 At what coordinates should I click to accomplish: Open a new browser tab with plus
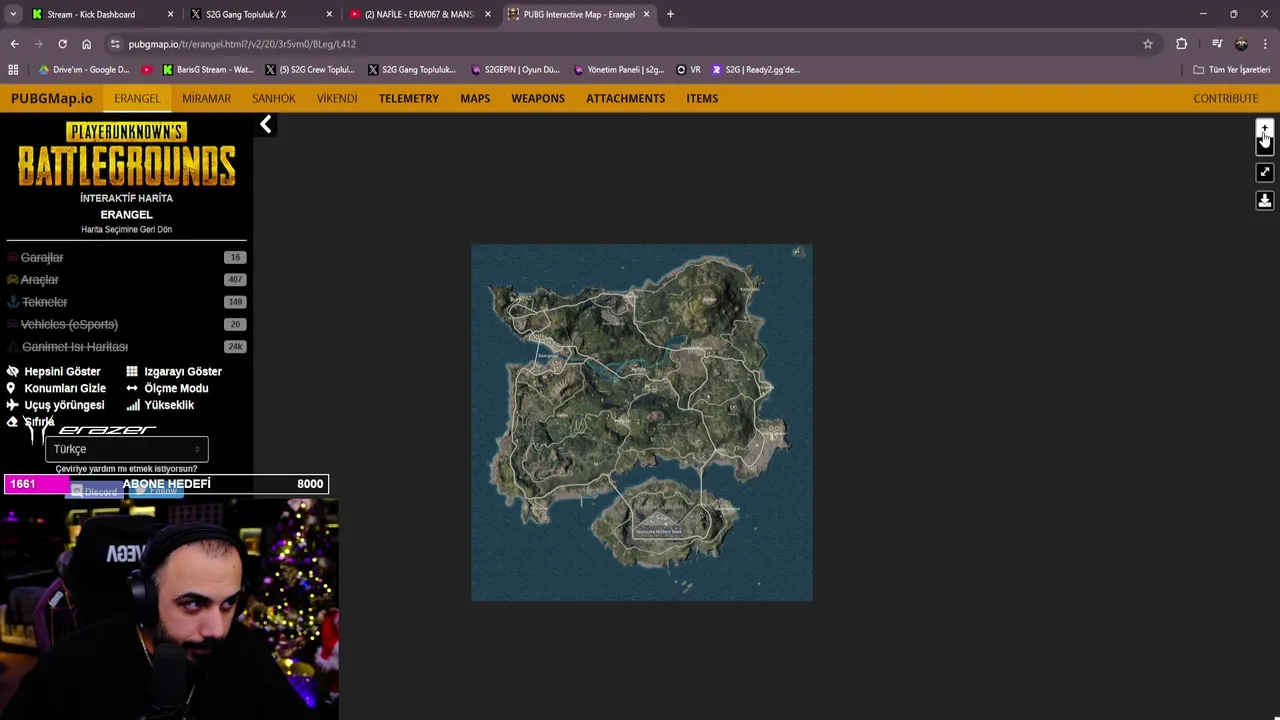tap(670, 14)
